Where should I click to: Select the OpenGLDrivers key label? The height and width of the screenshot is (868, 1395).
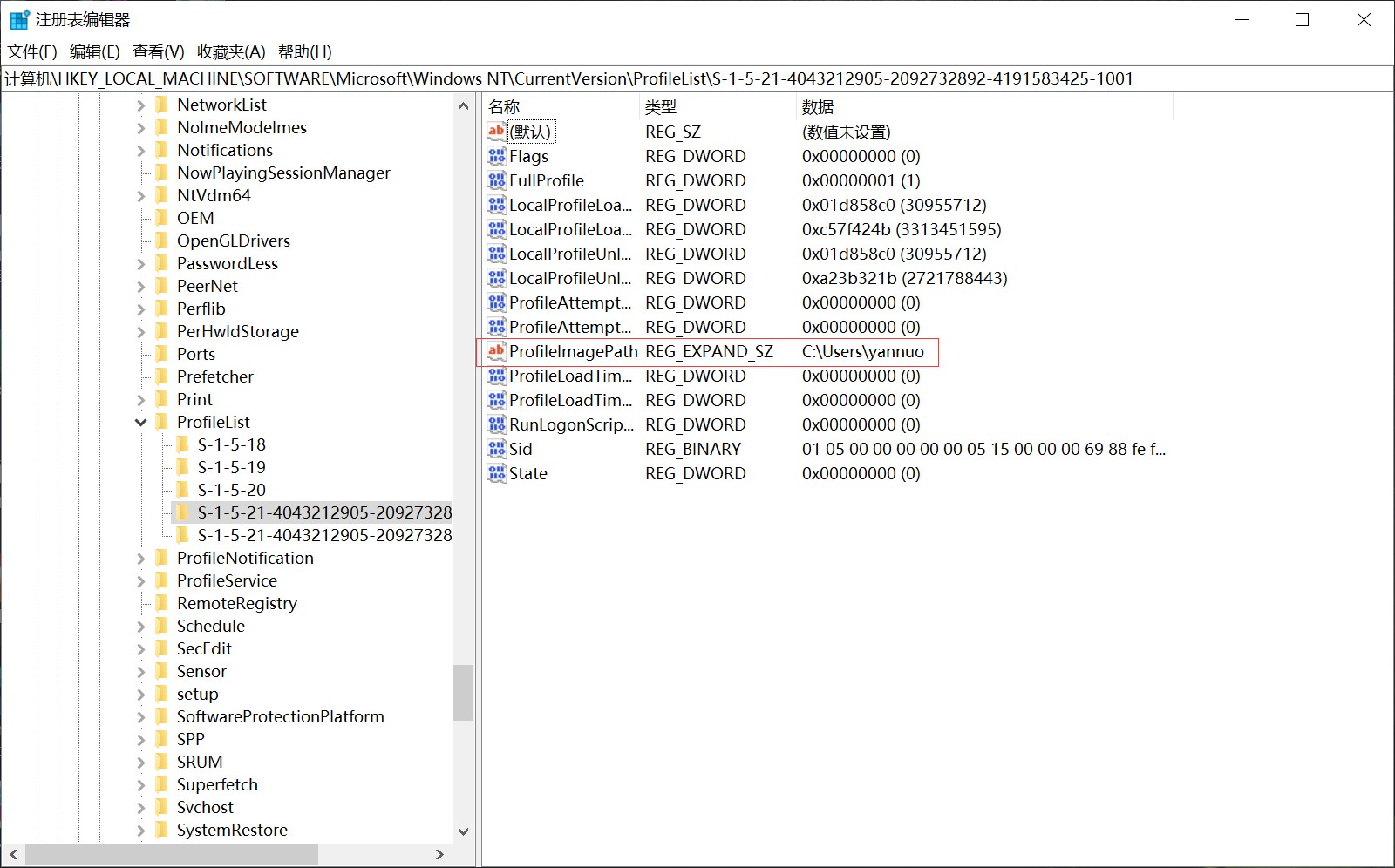(234, 241)
